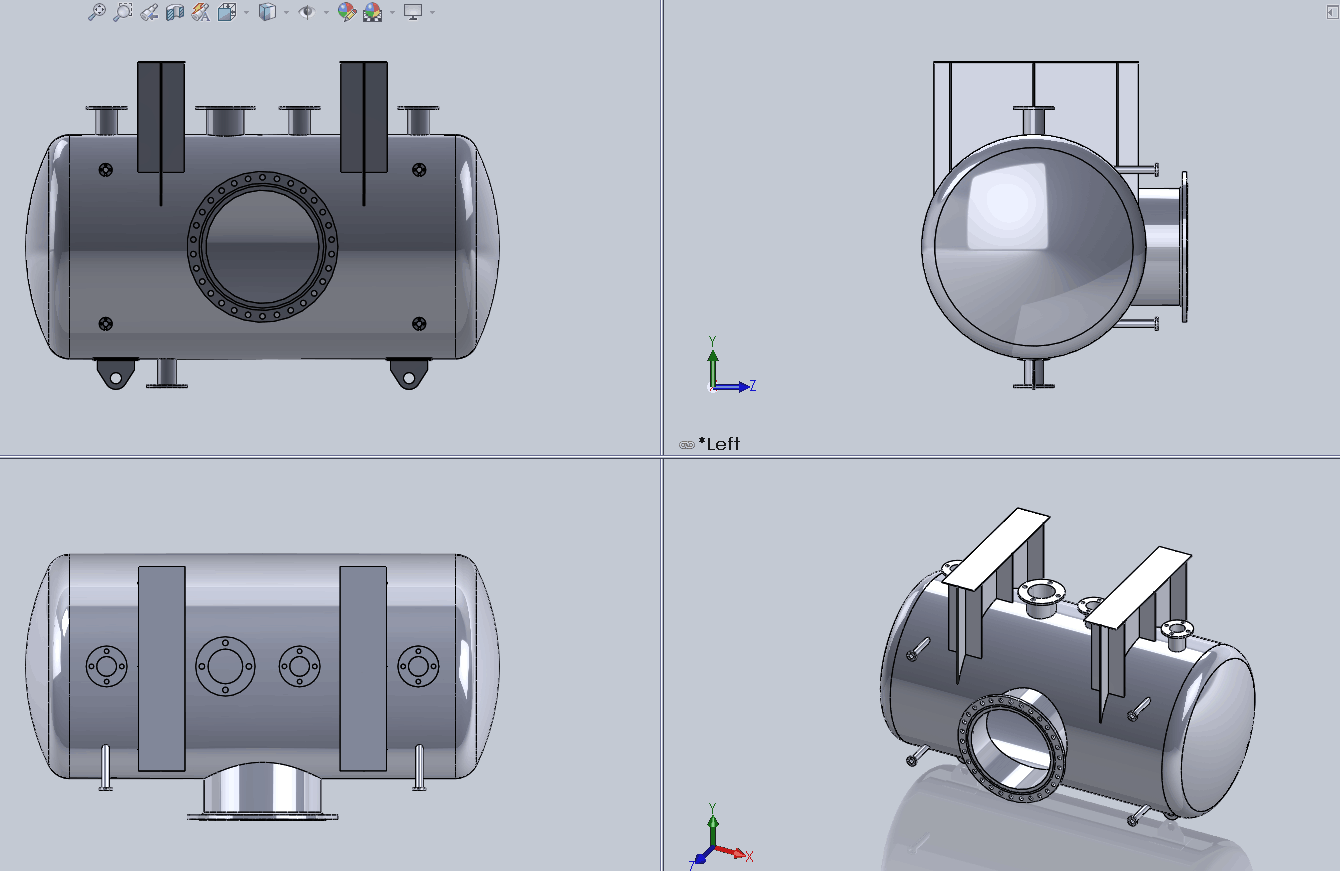Open Edit Appearance color ball tool
The image size is (1340, 871).
(x=347, y=12)
